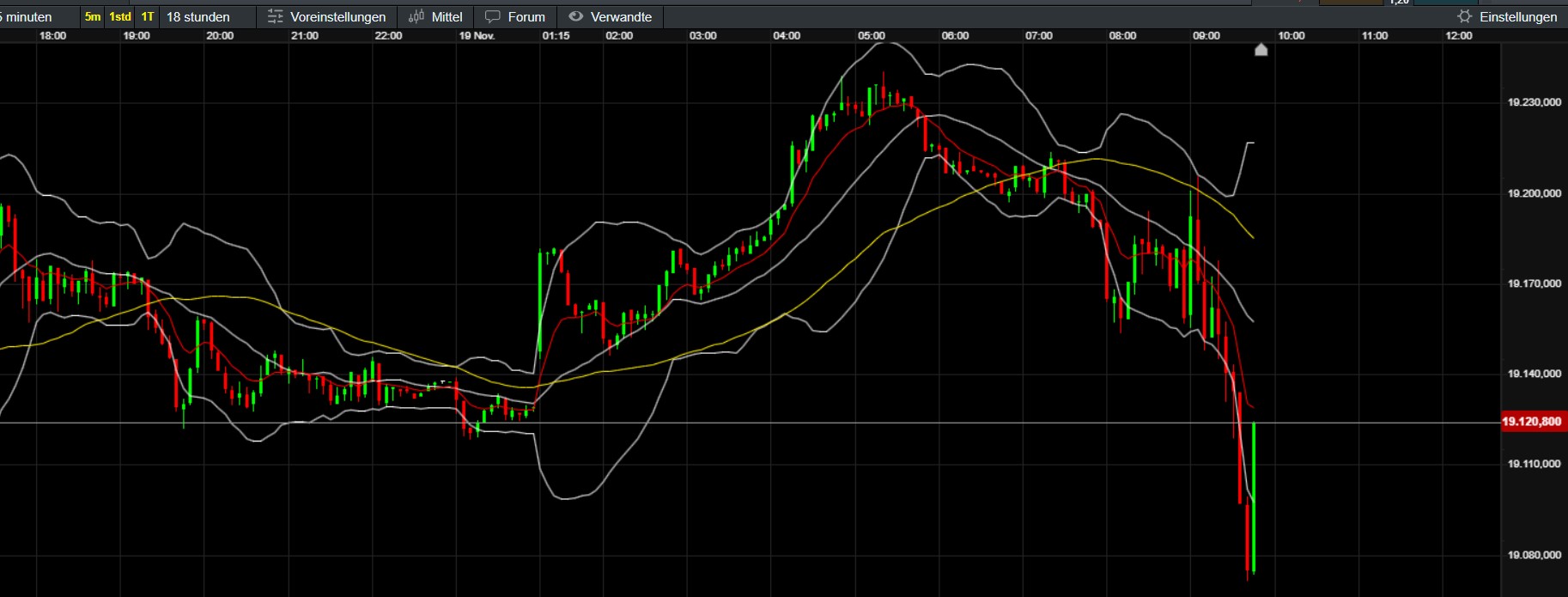Image resolution: width=1568 pixels, height=597 pixels.
Task: Click the Voreinstellungen sliders icon
Action: (275, 16)
